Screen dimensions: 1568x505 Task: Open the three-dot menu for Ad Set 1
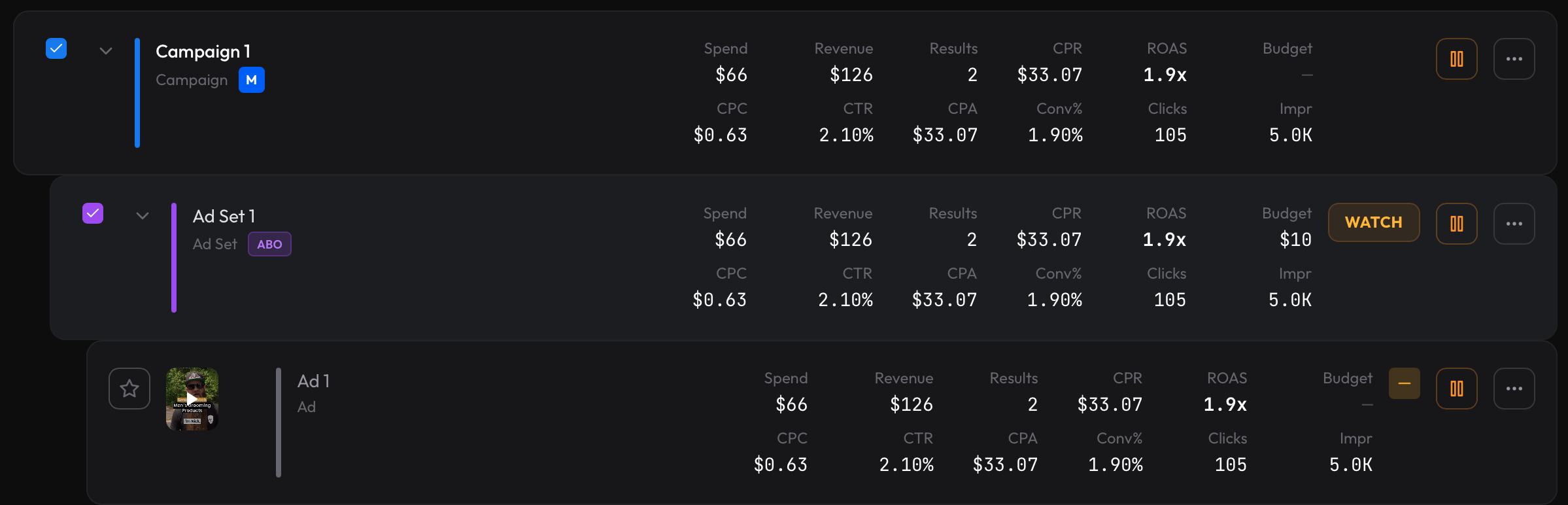pyautogui.click(x=1514, y=224)
